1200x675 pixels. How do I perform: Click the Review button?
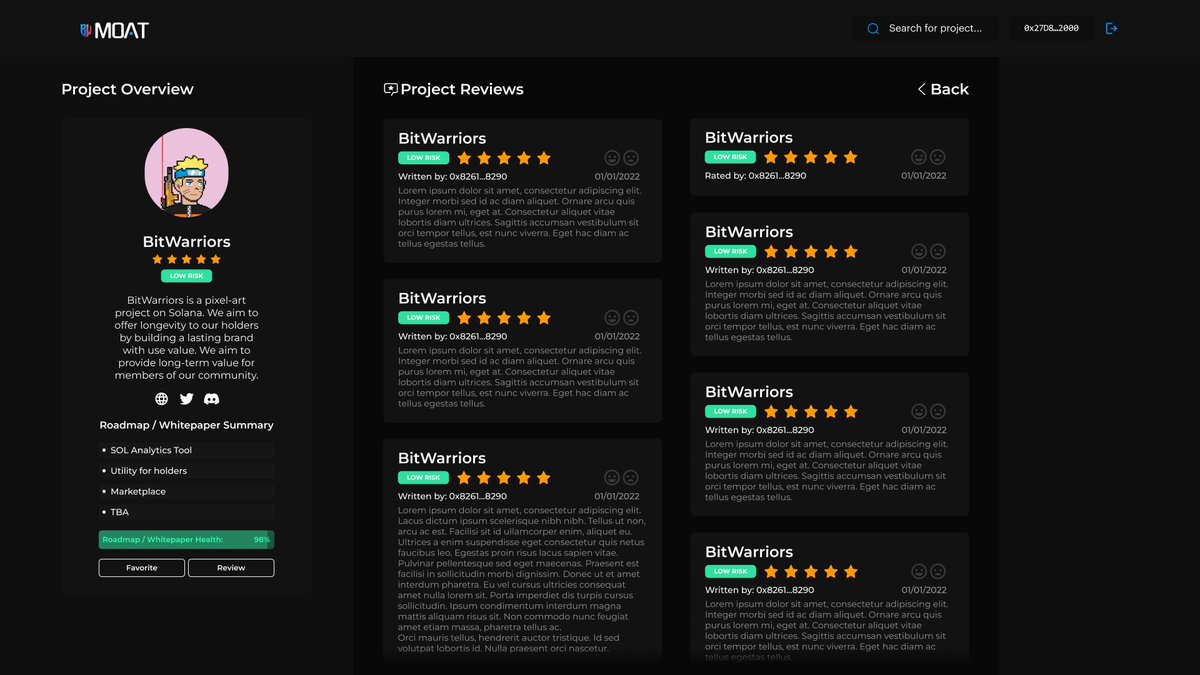(231, 568)
